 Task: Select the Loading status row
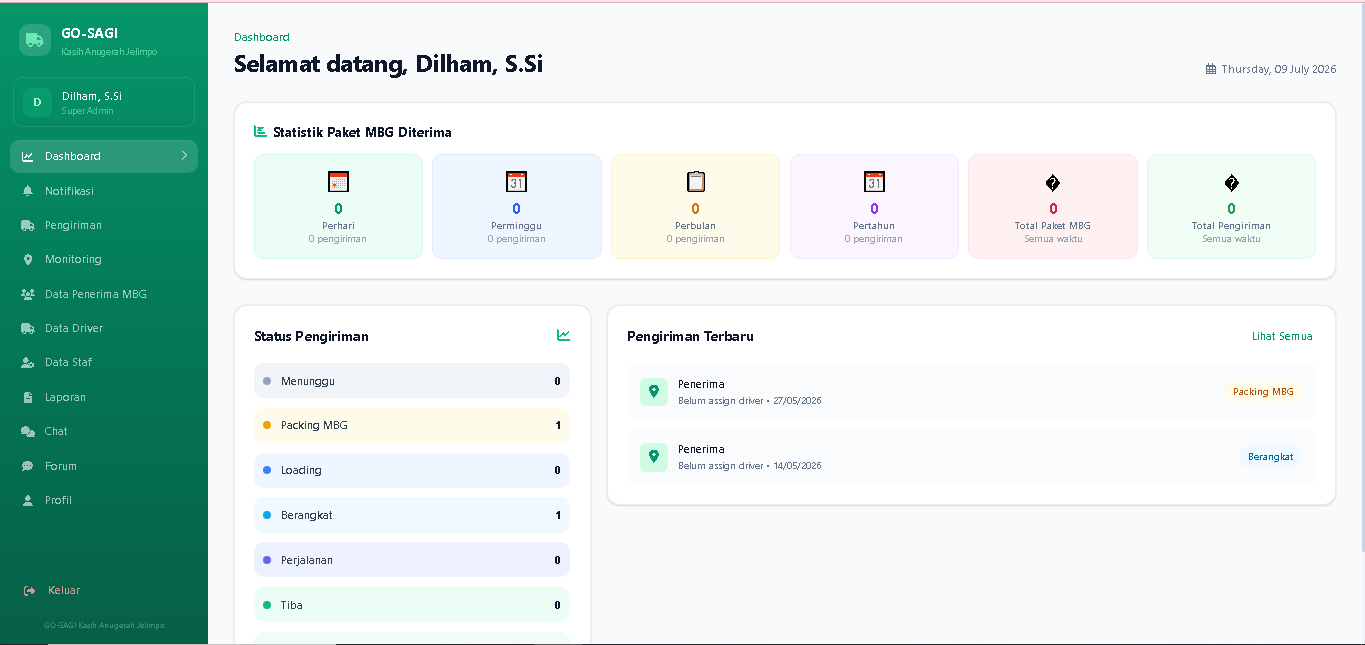point(412,470)
